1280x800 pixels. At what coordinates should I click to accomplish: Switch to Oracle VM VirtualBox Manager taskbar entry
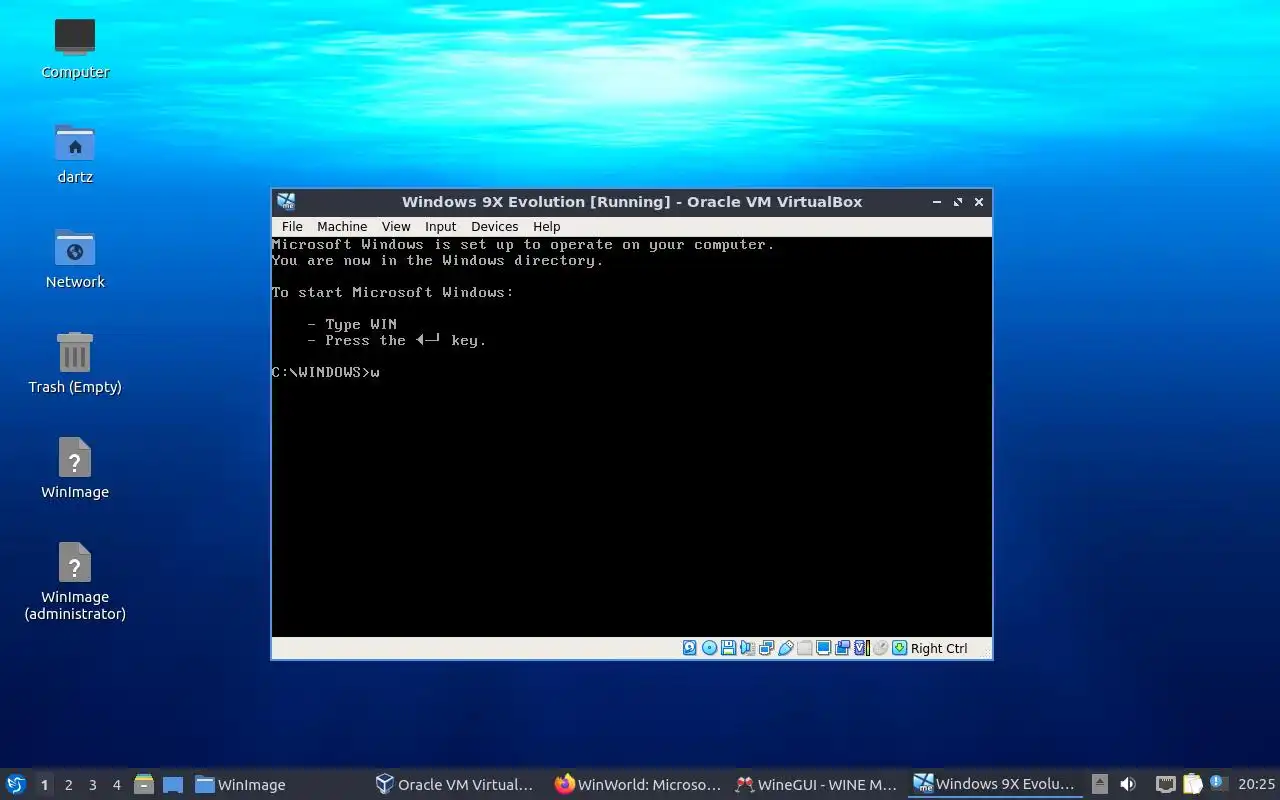click(x=455, y=785)
